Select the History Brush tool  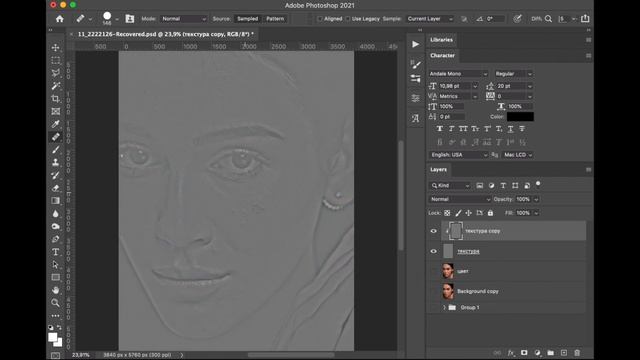tap(56, 175)
